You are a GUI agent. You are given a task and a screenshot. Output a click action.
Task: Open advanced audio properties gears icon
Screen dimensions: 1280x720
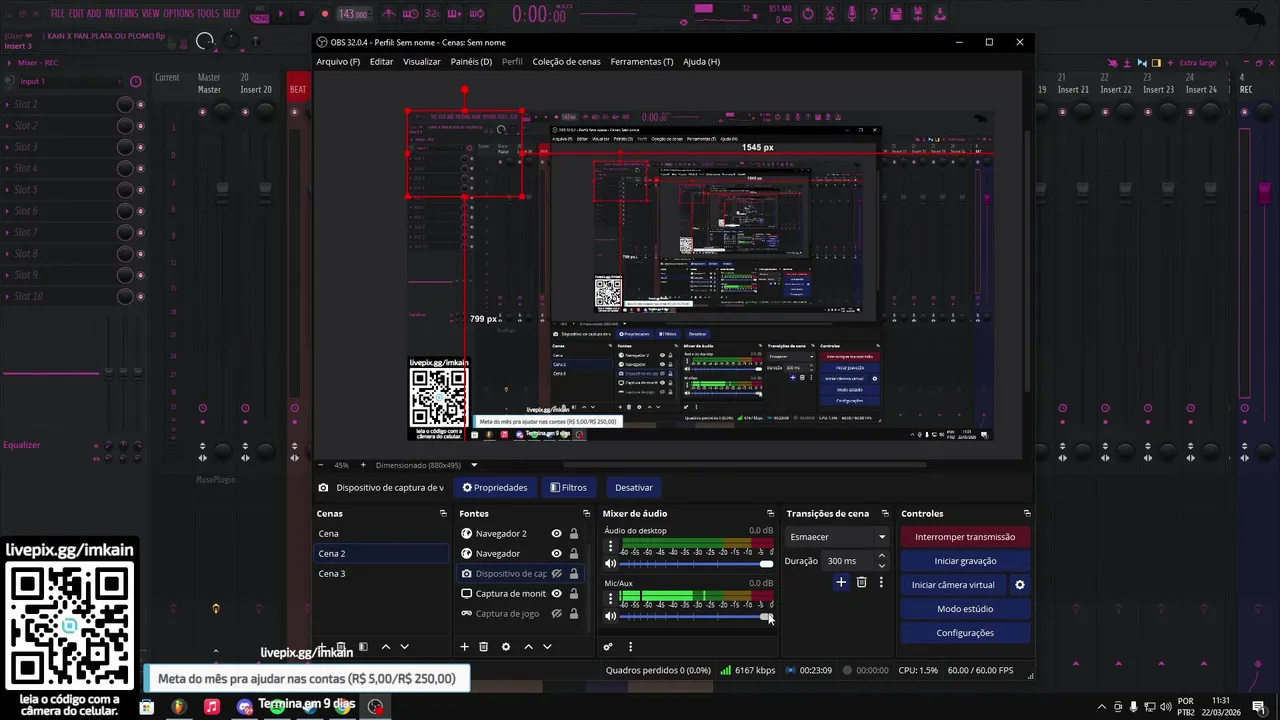[607, 647]
